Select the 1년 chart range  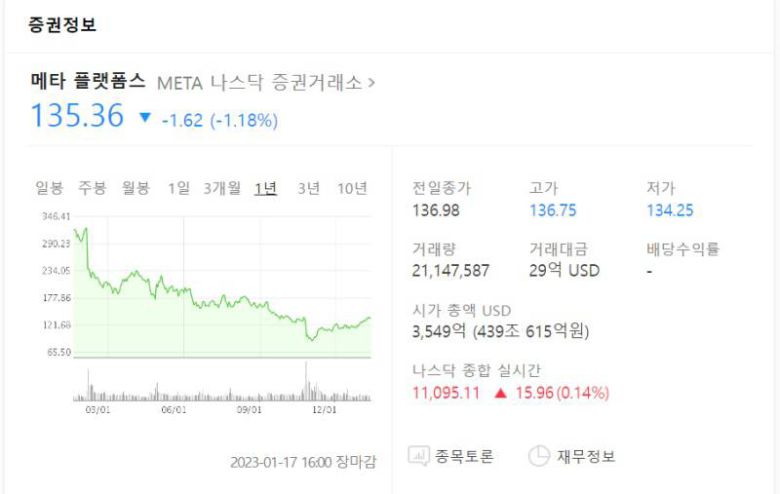[266, 188]
